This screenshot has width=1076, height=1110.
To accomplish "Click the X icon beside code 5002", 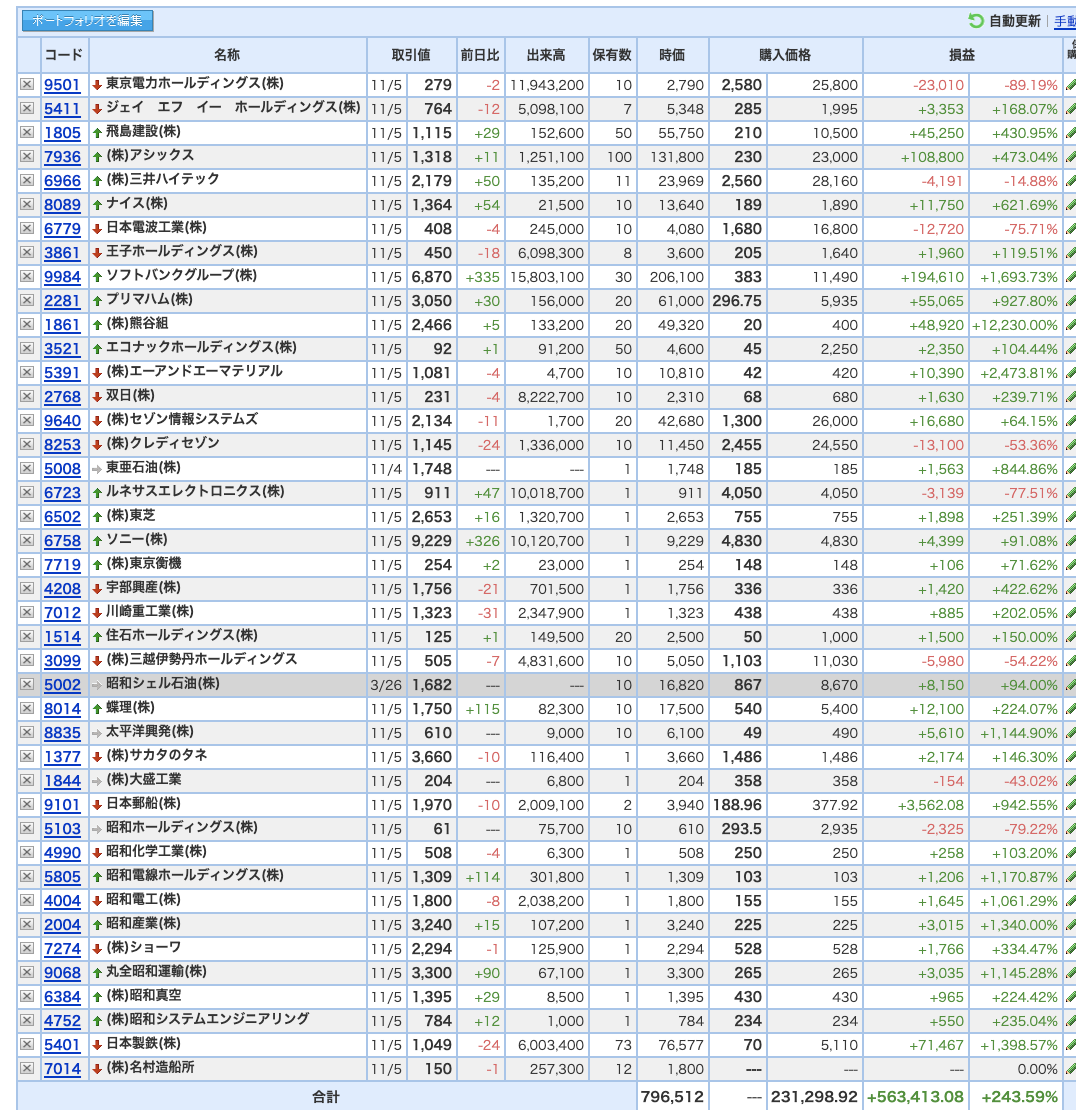I will coord(27,685).
